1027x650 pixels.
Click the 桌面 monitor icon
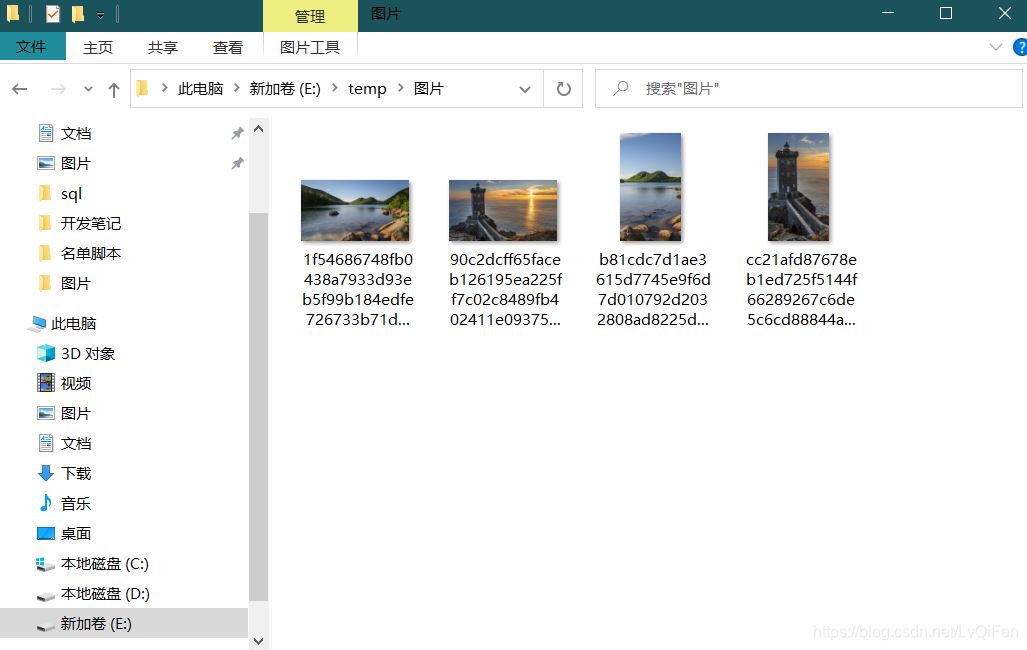pyautogui.click(x=46, y=533)
